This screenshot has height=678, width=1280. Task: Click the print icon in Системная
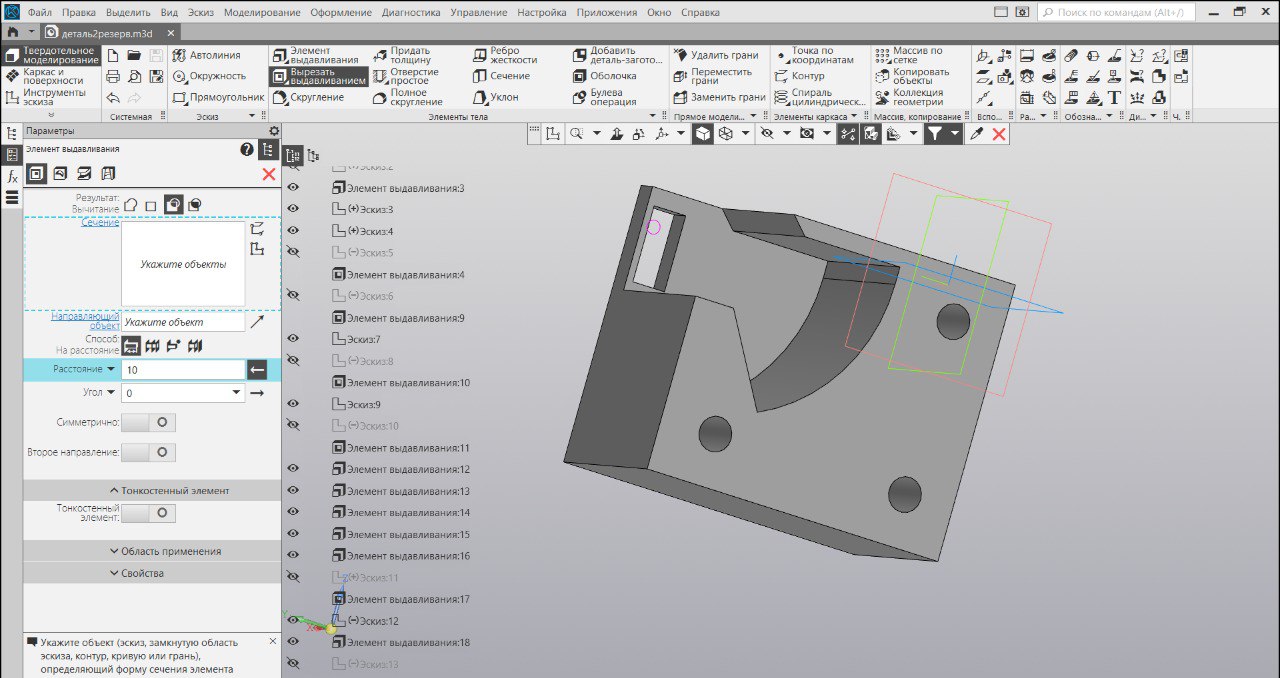(113, 76)
